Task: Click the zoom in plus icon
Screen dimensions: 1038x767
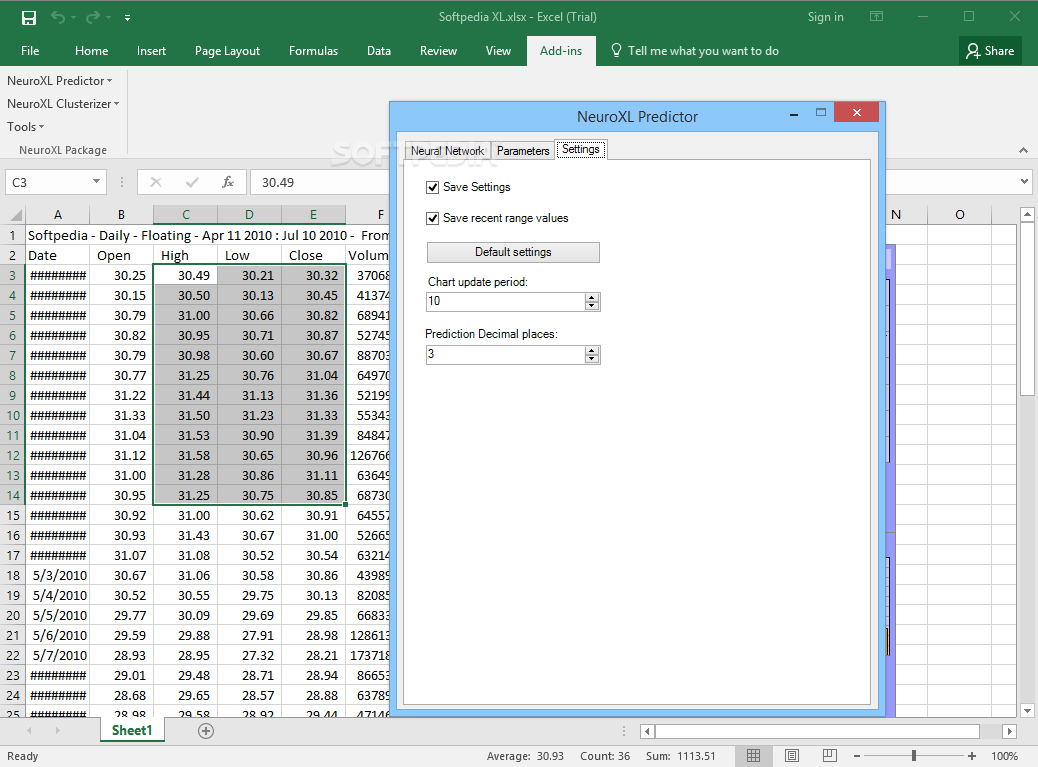Action: pos(972,756)
